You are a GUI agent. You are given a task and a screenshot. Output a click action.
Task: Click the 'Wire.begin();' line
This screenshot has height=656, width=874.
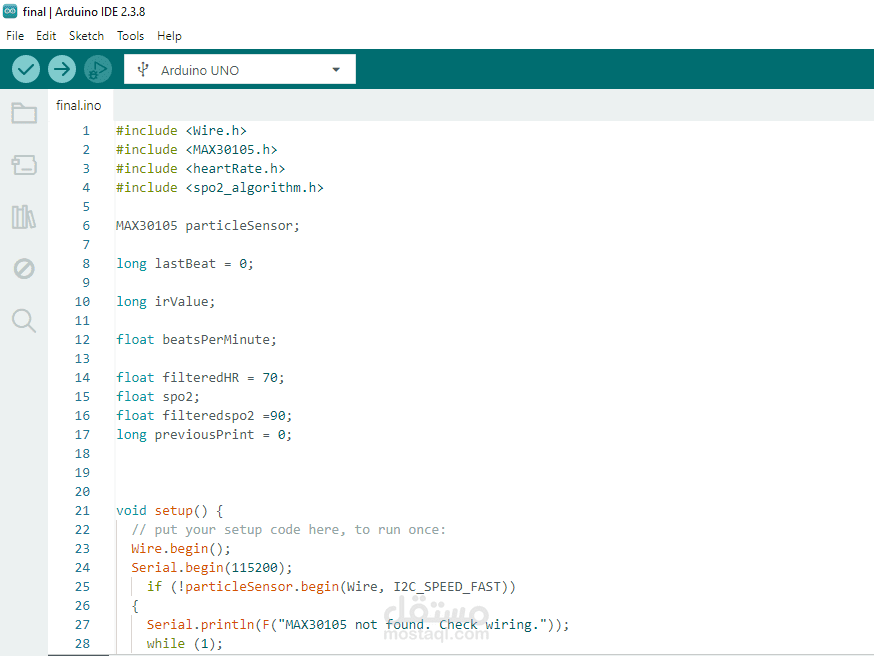coord(181,548)
